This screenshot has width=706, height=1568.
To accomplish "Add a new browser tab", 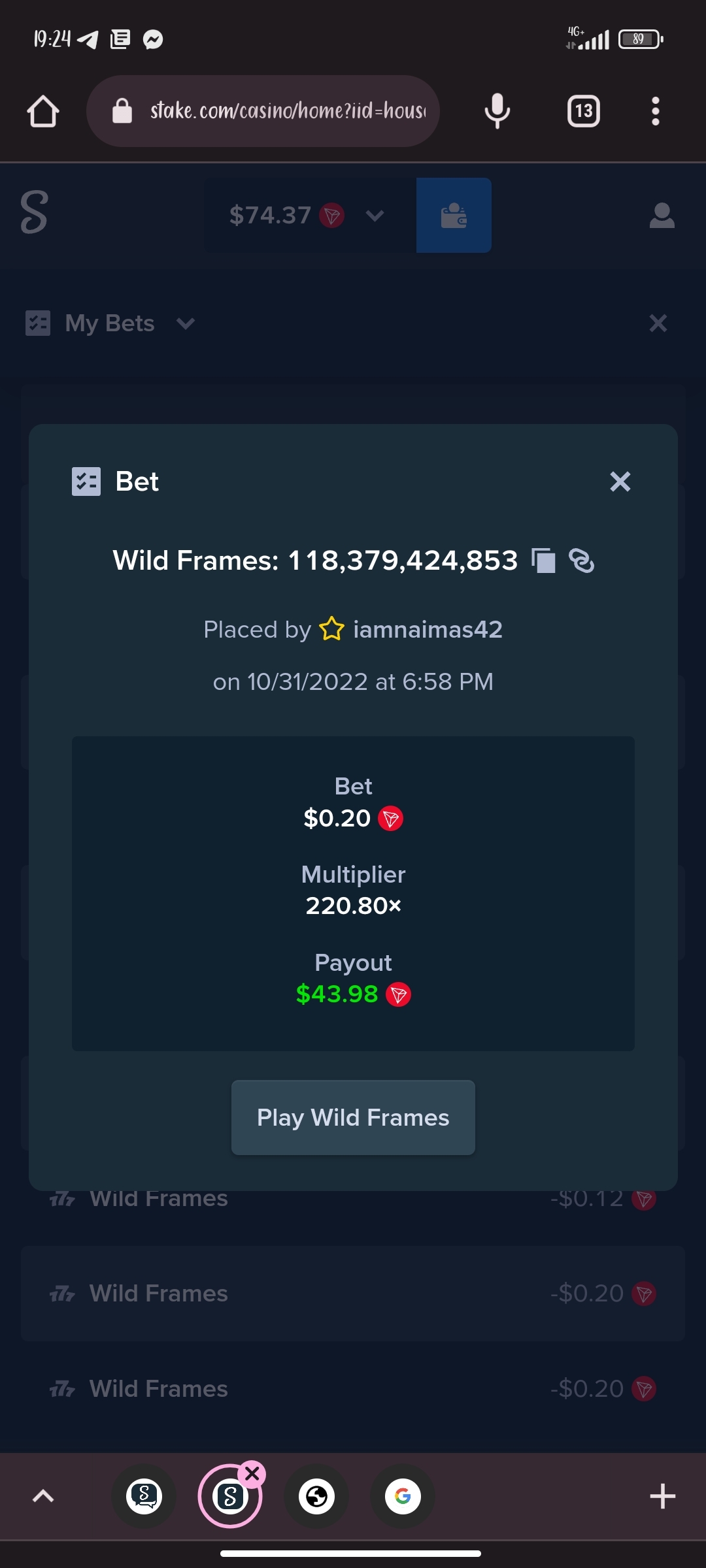I will coord(662,1496).
